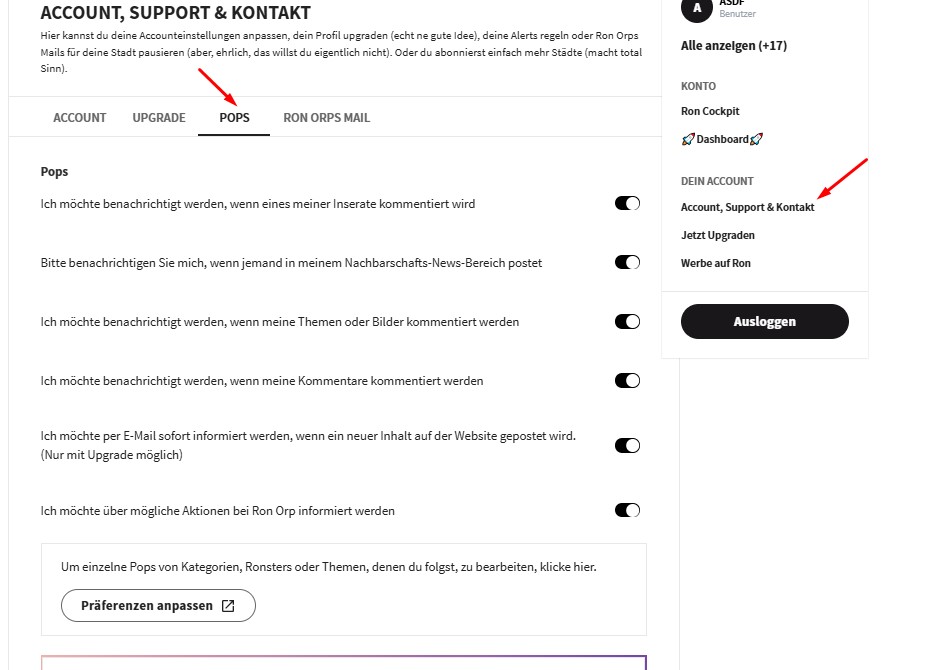Toggle notification for comments on my Inserate
The image size is (934, 670).
627,204
